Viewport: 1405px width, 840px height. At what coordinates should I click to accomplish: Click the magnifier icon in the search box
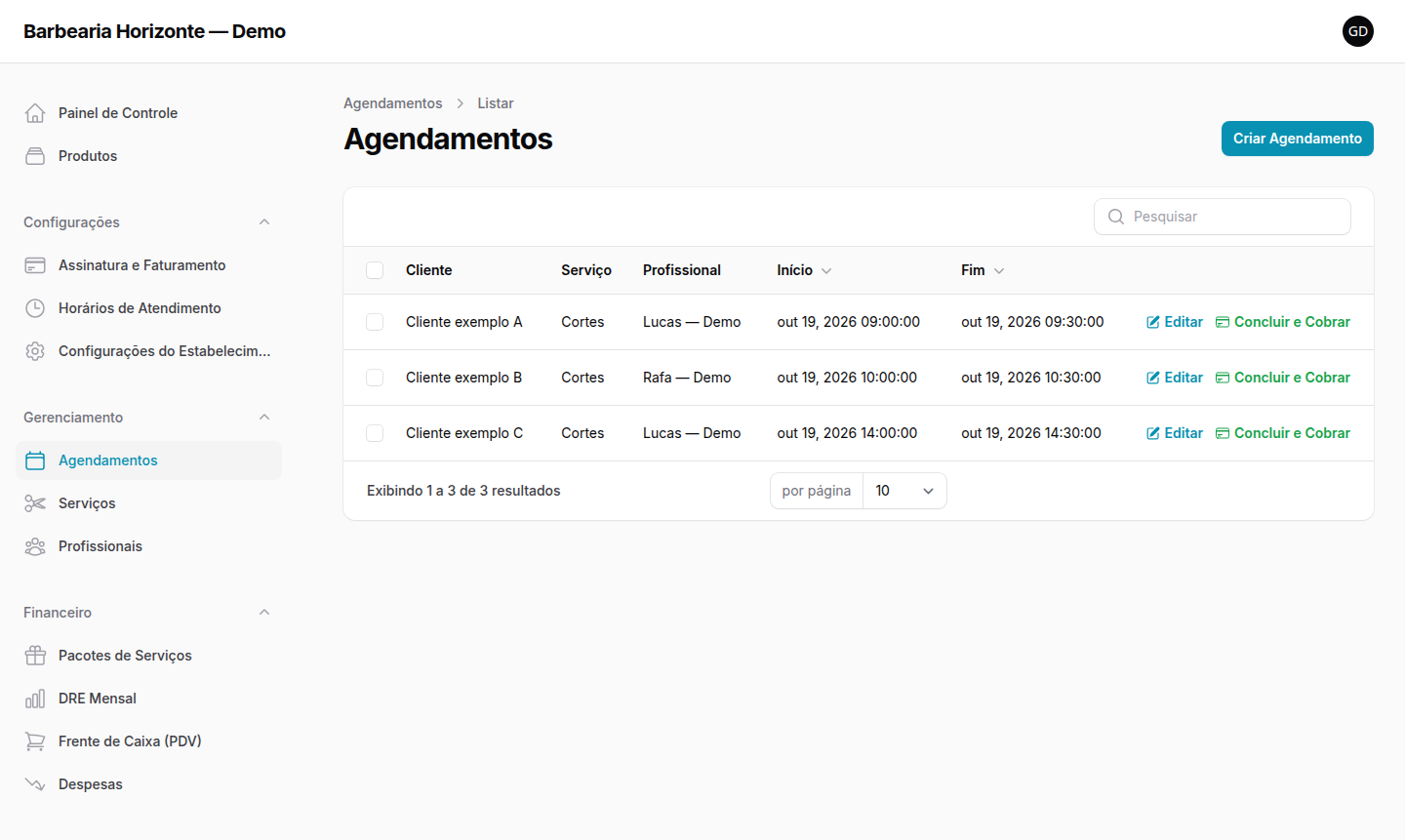click(1116, 217)
